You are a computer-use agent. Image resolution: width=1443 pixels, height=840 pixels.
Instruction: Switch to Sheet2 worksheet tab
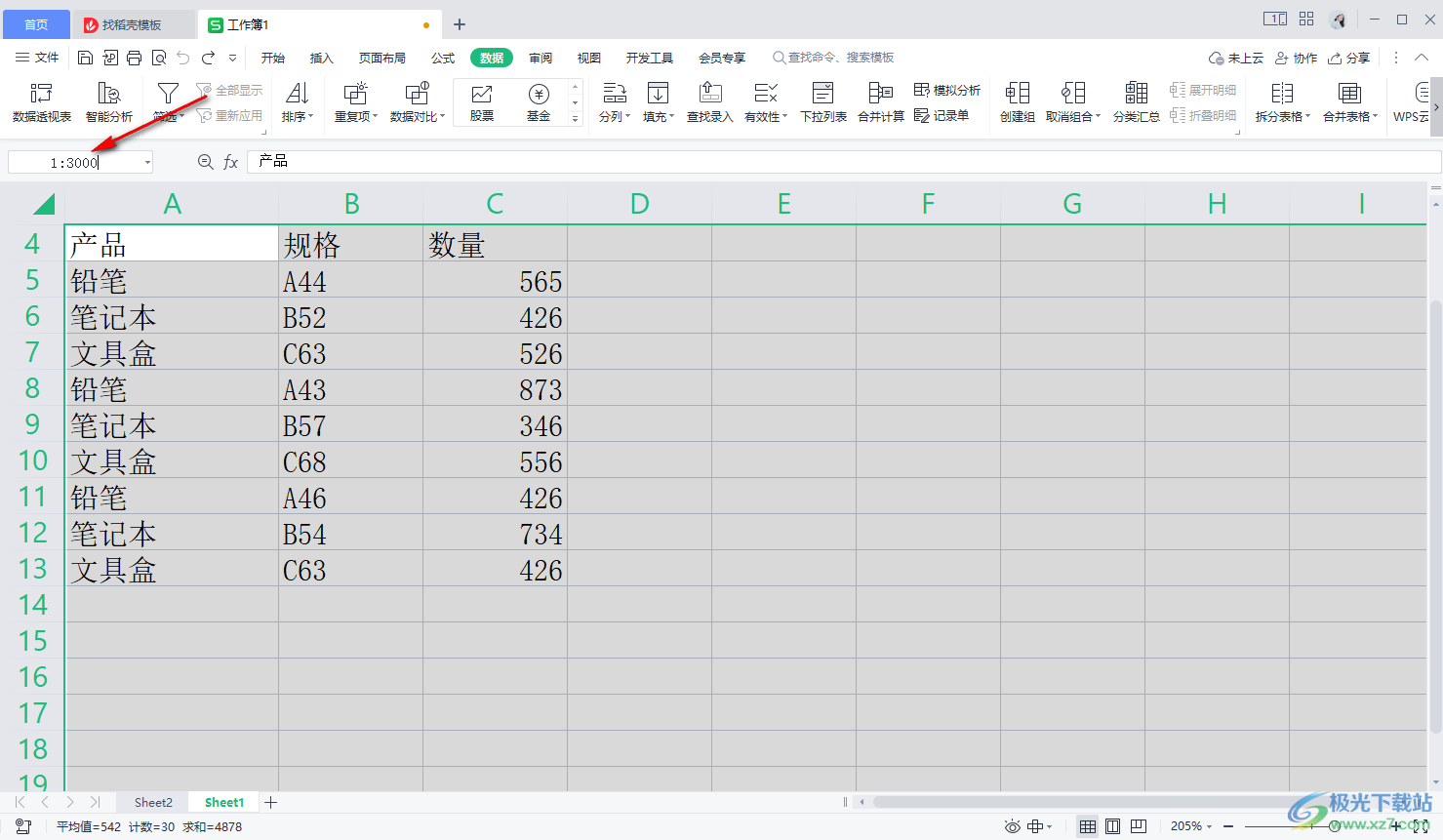(x=153, y=802)
